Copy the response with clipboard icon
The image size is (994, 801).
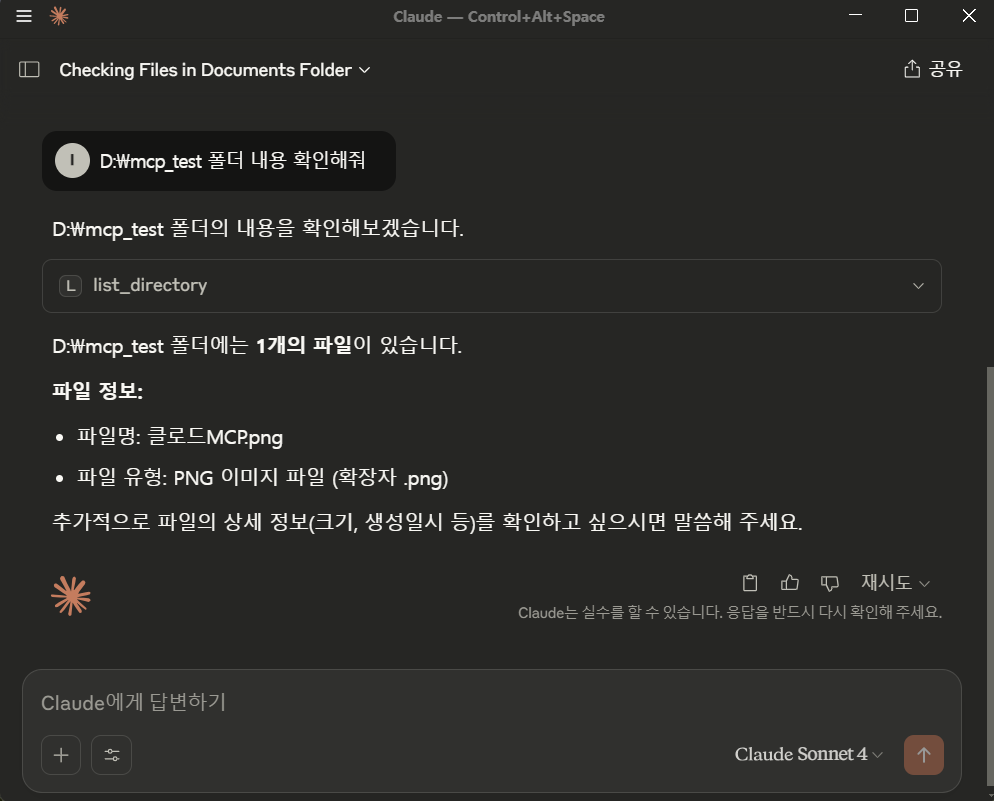coord(750,582)
